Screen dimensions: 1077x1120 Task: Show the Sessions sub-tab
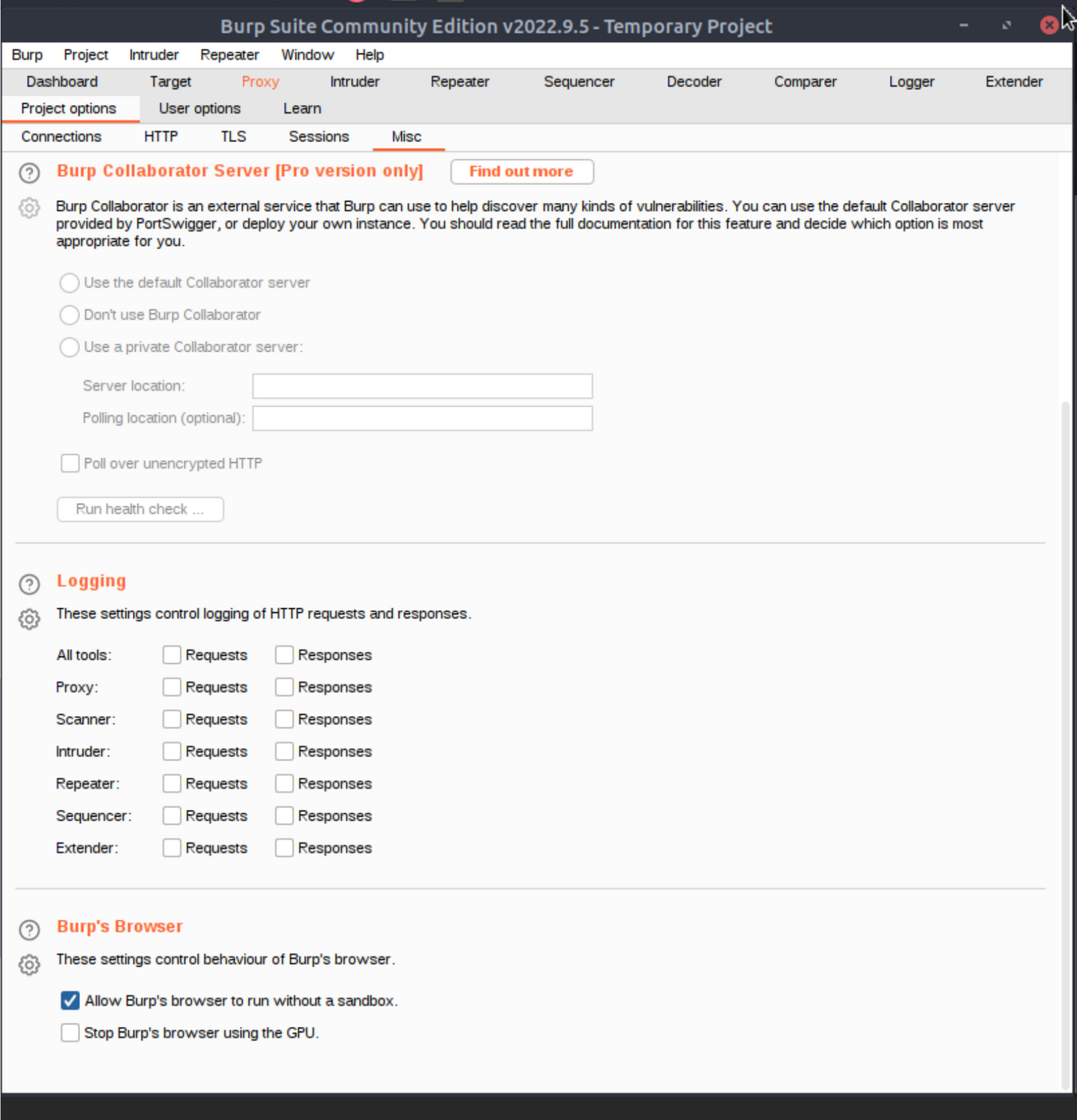[319, 137]
